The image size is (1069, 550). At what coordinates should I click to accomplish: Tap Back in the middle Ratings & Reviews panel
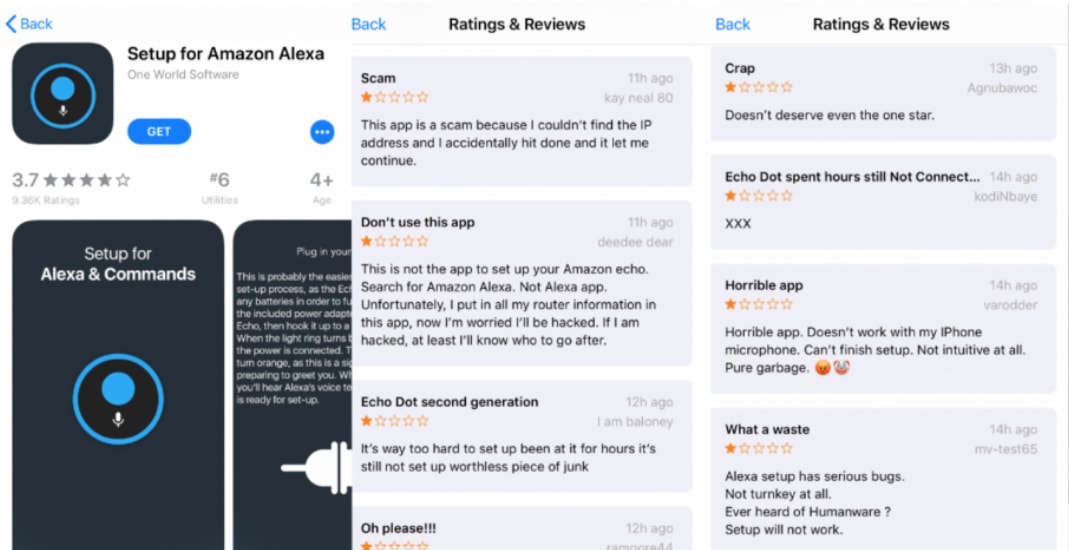point(369,25)
